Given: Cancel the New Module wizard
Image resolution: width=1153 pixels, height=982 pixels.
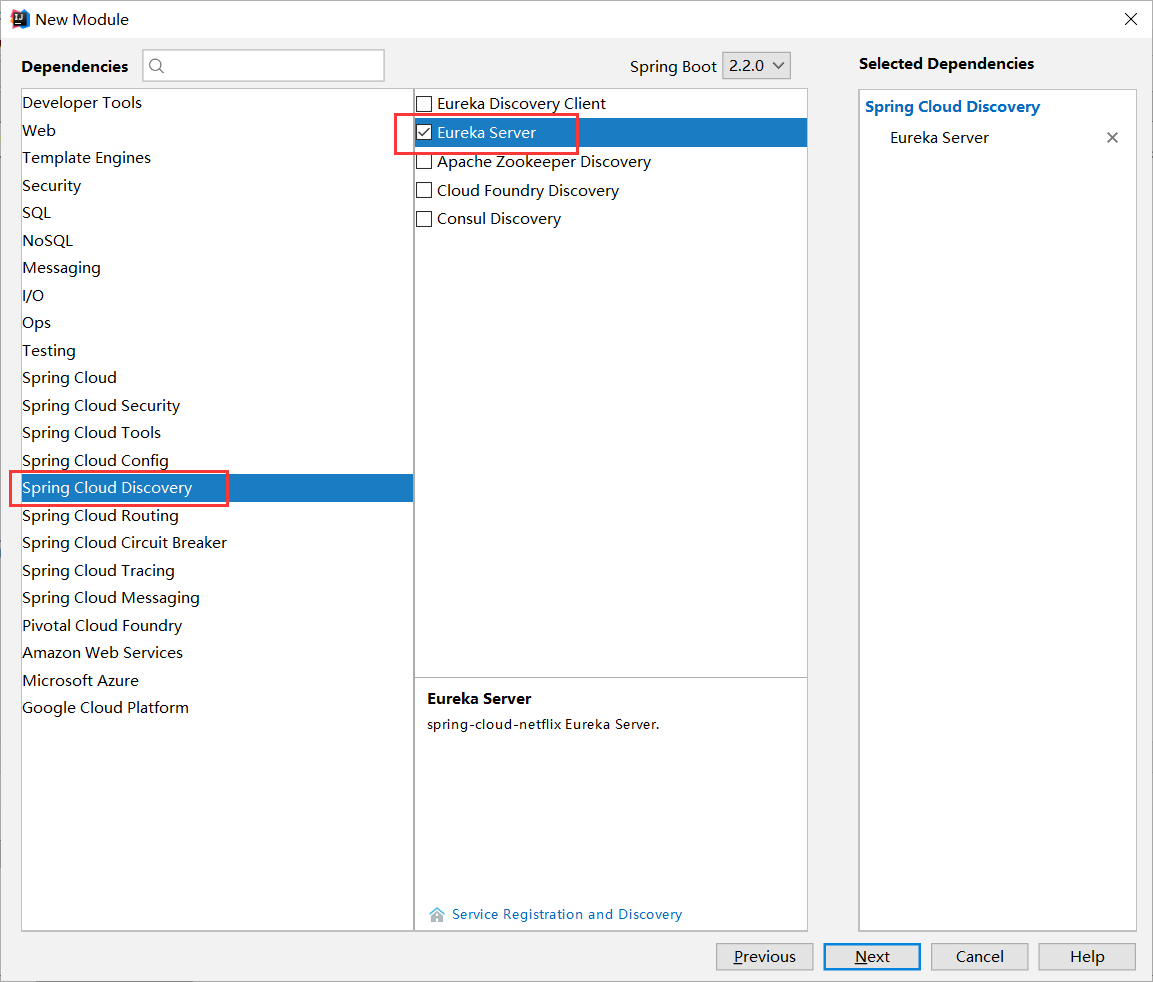Looking at the screenshot, I should pos(979,956).
